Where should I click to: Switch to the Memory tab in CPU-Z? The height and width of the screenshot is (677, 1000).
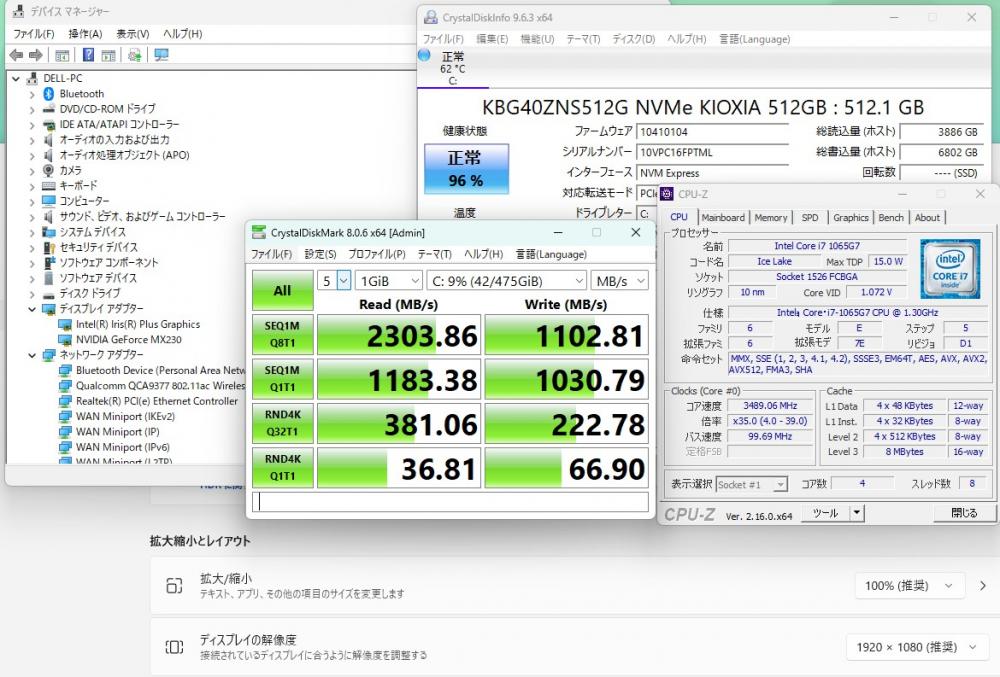pyautogui.click(x=770, y=217)
